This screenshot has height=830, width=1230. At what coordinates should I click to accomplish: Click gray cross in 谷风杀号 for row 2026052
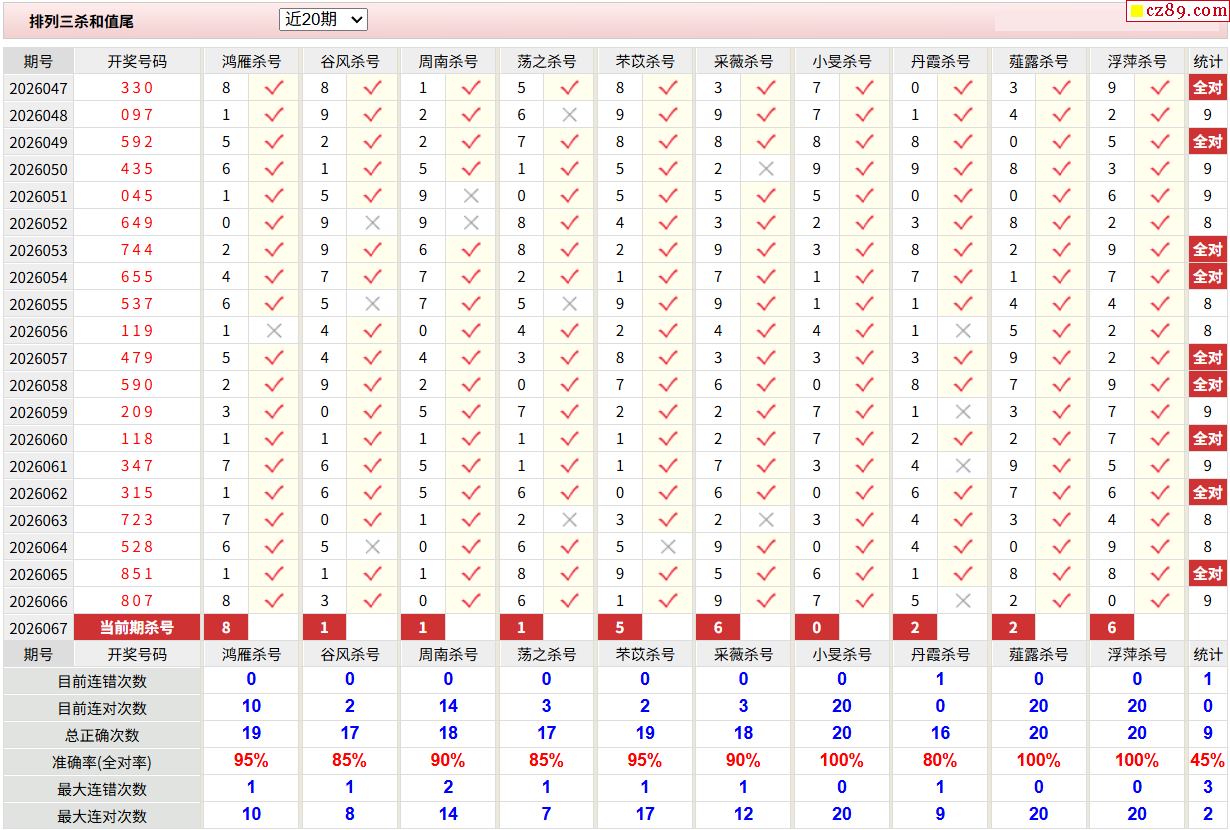(373, 223)
